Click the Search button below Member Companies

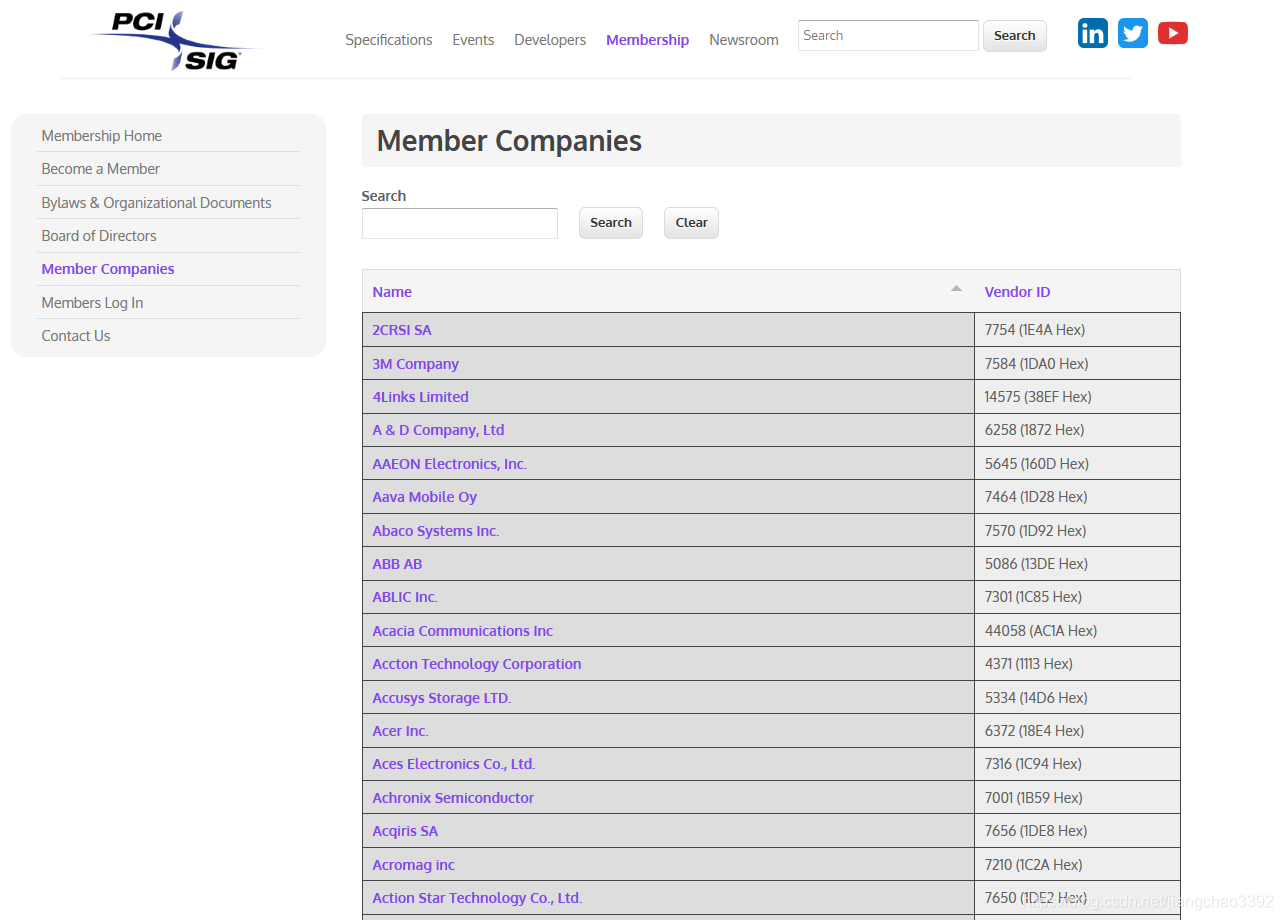click(x=611, y=223)
